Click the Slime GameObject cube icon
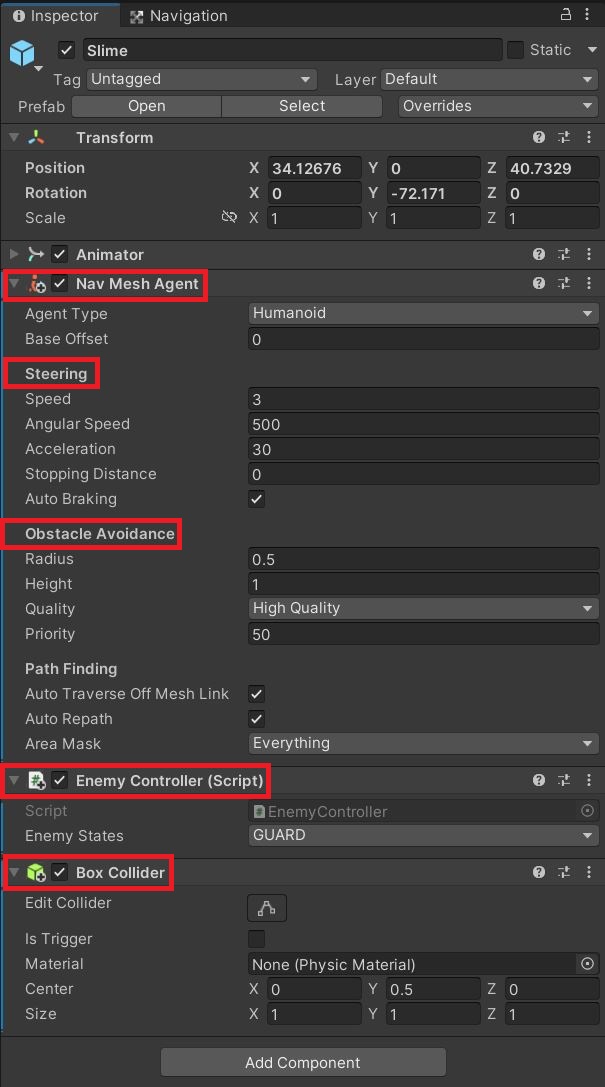605x1087 pixels. [x=22, y=53]
